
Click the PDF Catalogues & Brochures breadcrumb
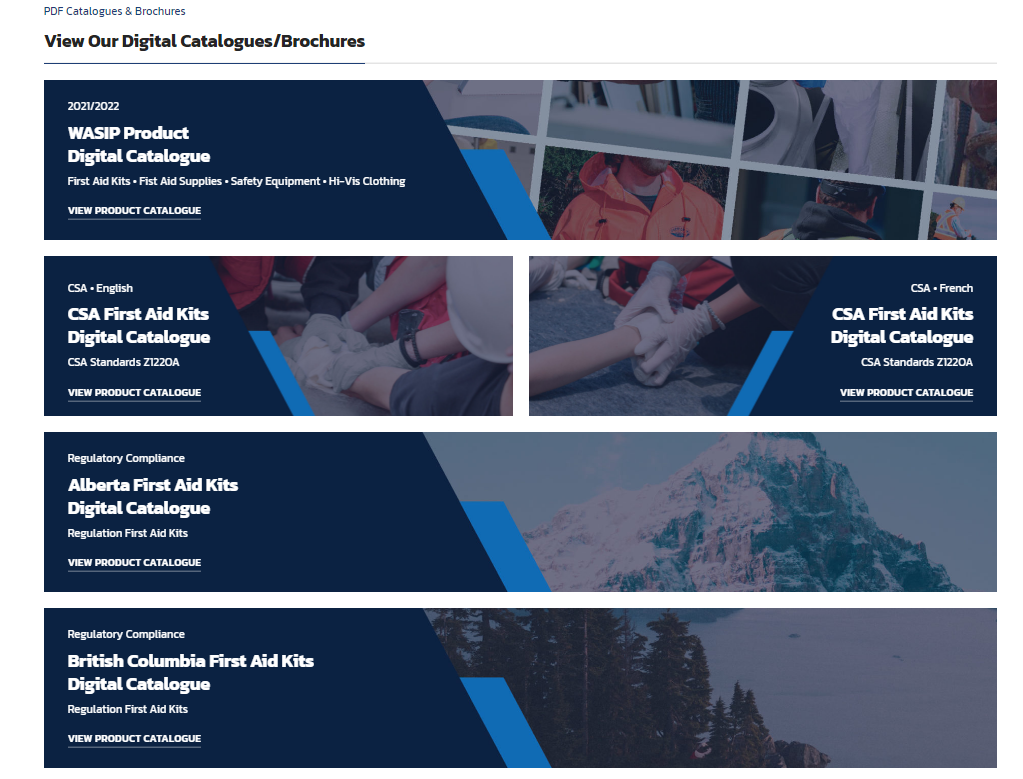click(115, 11)
